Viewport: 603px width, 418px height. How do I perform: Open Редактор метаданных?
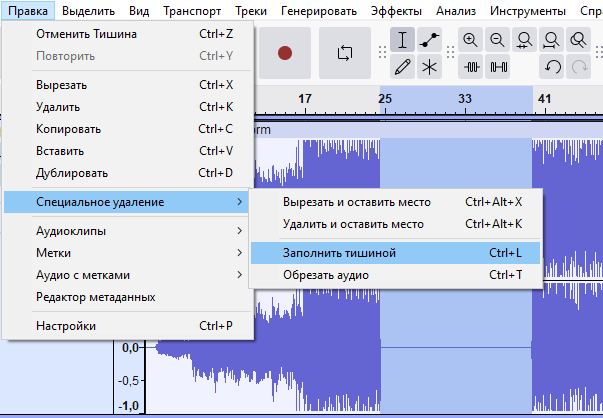pyautogui.click(x=128, y=297)
